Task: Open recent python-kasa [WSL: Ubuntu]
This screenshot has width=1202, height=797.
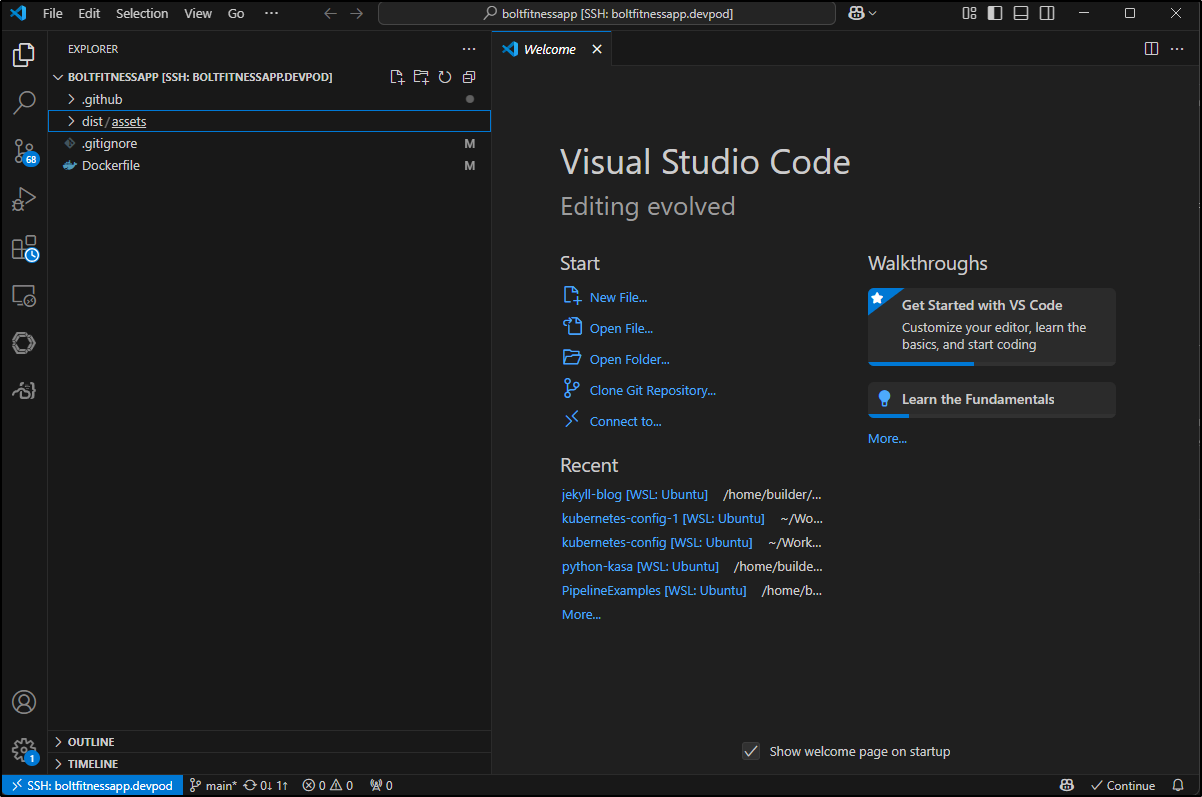Action: tap(640, 567)
